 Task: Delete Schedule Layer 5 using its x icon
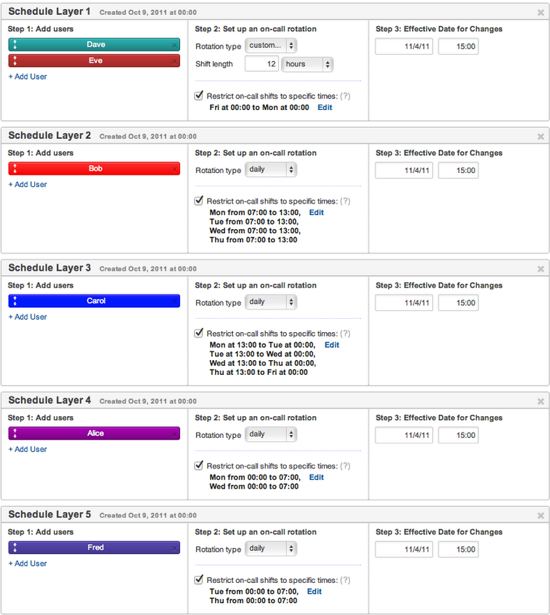tap(541, 515)
